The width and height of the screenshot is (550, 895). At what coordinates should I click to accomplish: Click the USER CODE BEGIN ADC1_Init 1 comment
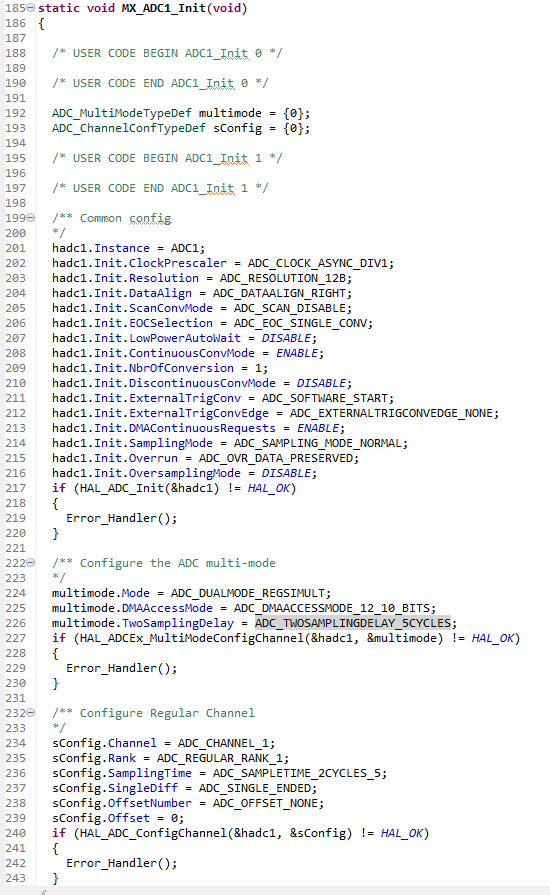click(x=167, y=158)
